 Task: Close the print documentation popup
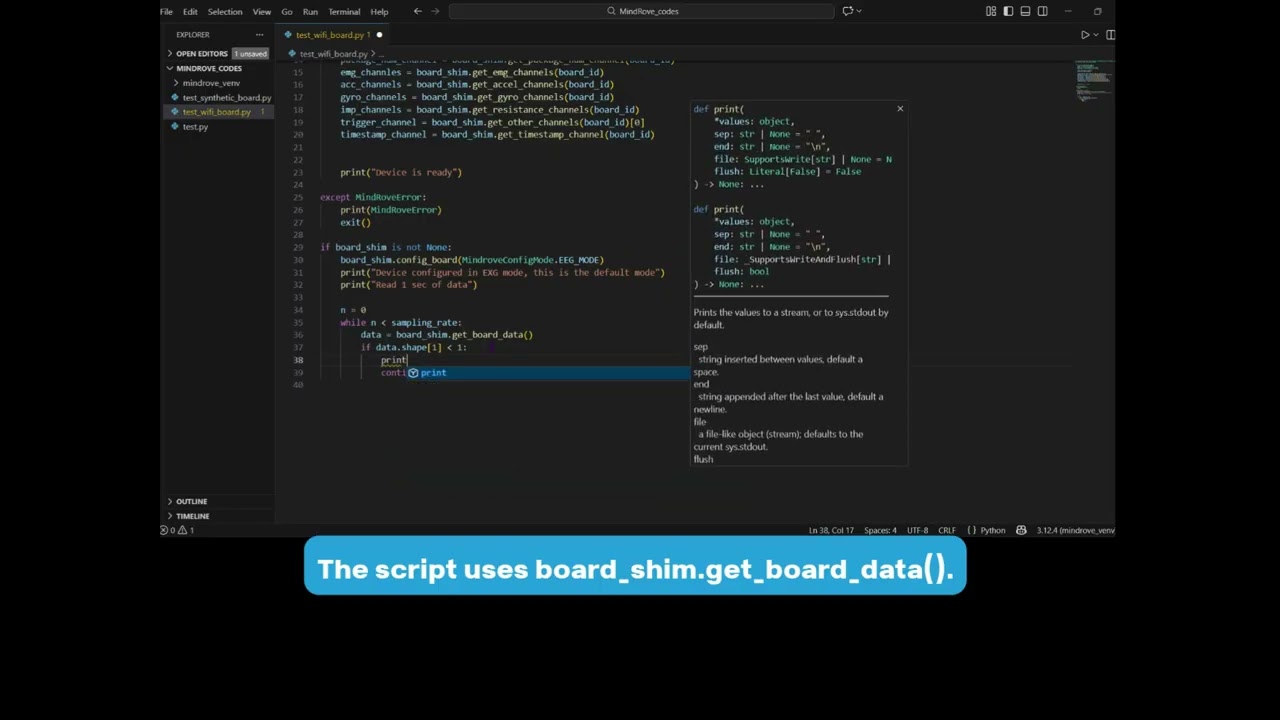pyautogui.click(x=900, y=109)
